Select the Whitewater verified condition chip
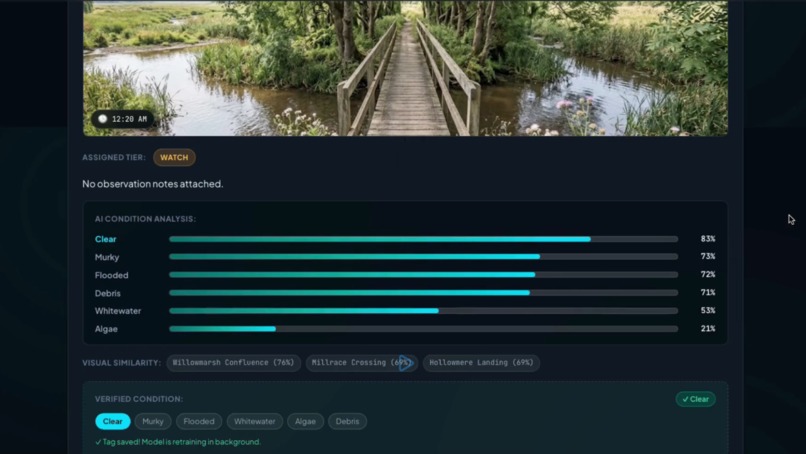This screenshot has height=454, width=806. (254, 421)
